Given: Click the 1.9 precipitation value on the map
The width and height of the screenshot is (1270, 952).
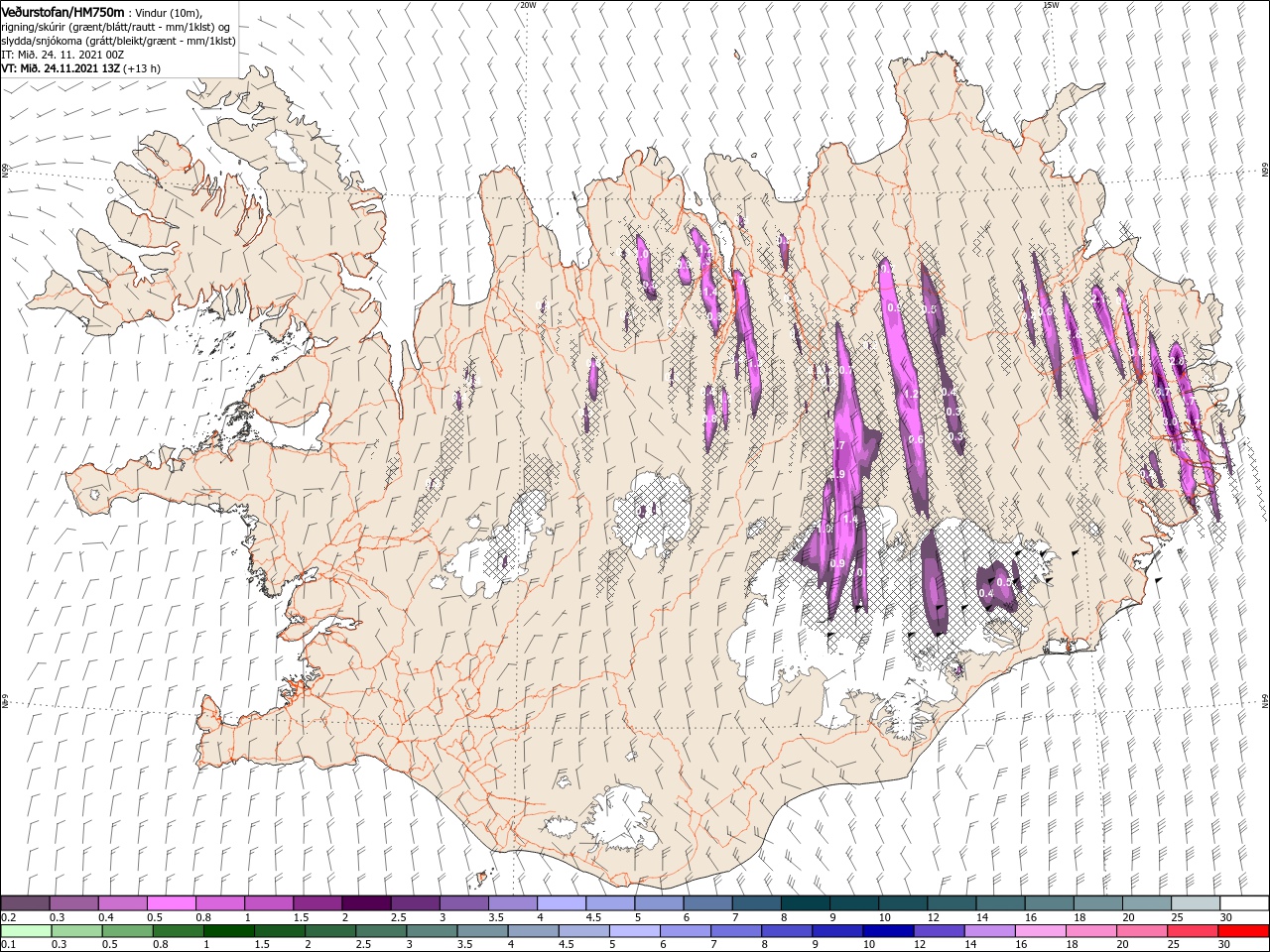Looking at the screenshot, I should pos(837,475).
